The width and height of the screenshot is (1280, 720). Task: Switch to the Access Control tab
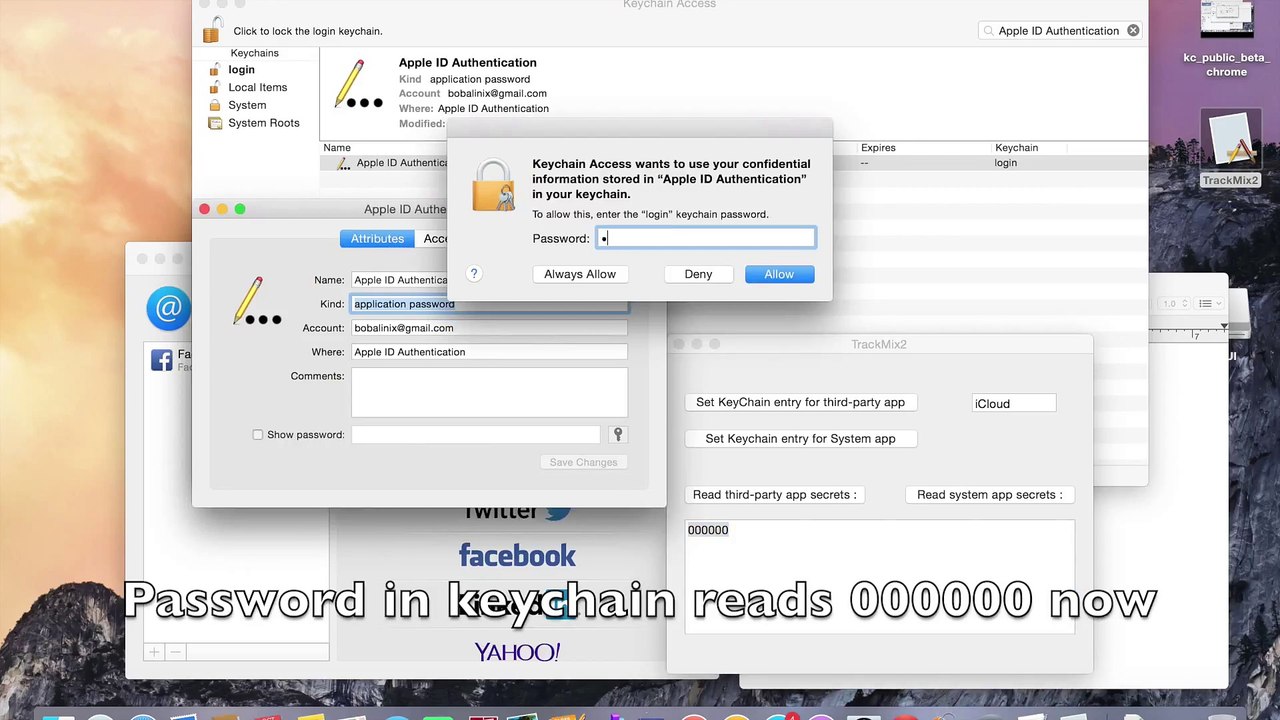[434, 239]
